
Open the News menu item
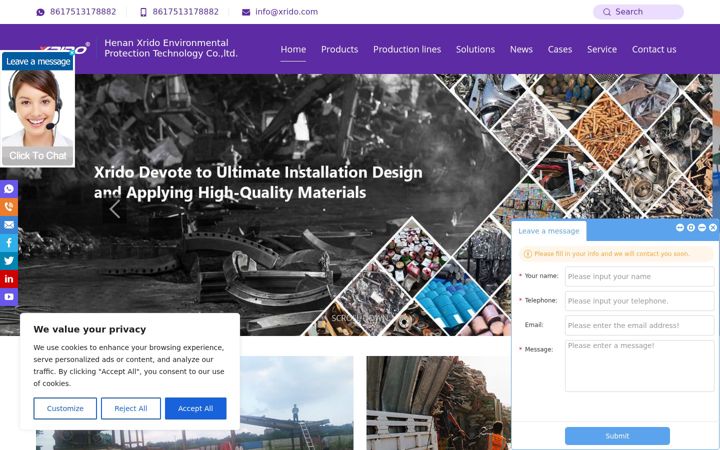click(x=521, y=49)
